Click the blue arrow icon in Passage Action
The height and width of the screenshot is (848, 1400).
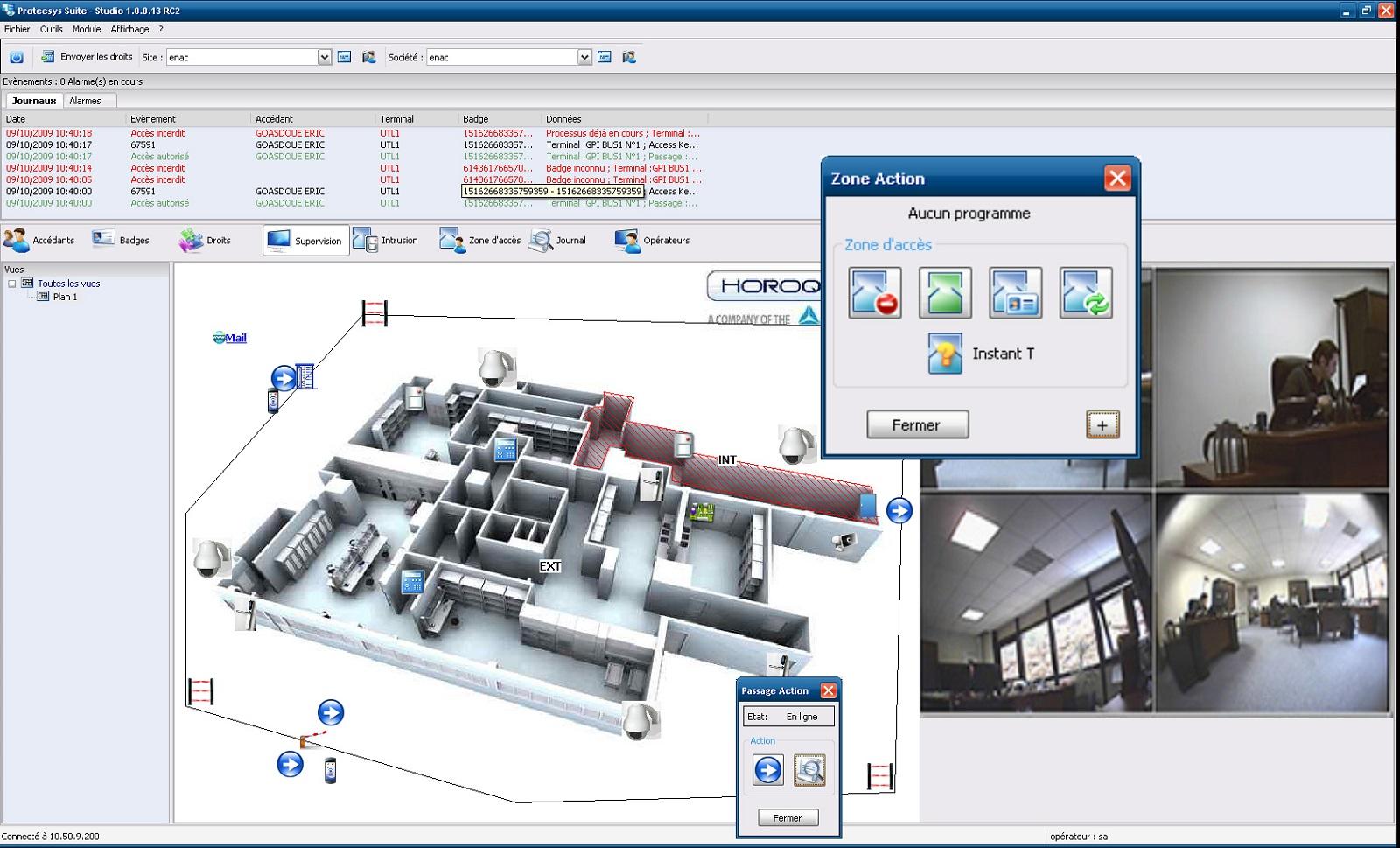click(x=768, y=770)
